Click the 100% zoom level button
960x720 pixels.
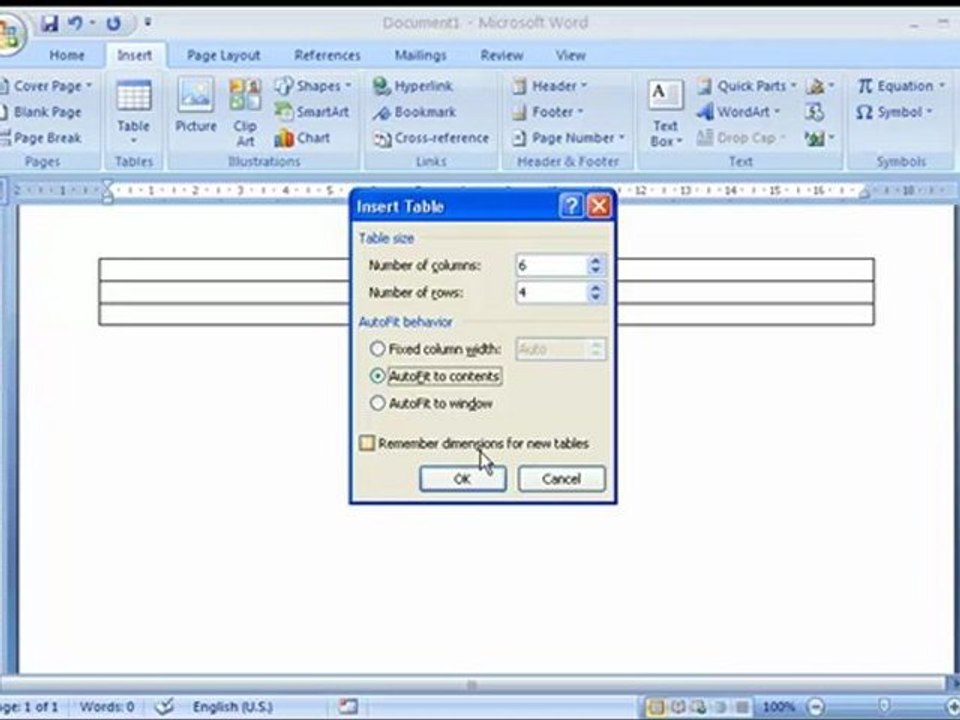tap(779, 708)
